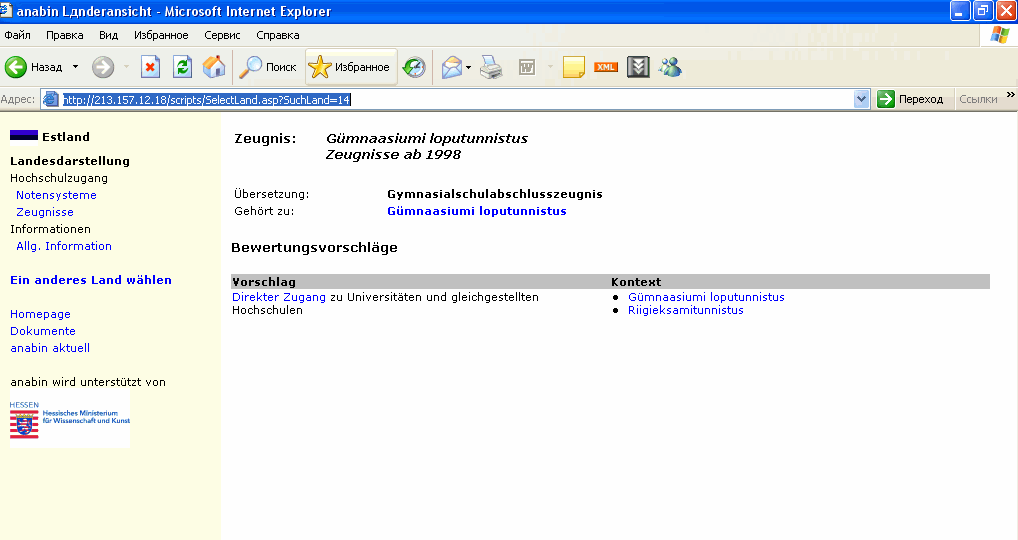Open the Messenger people icon
The width and height of the screenshot is (1018, 540).
coord(670,67)
